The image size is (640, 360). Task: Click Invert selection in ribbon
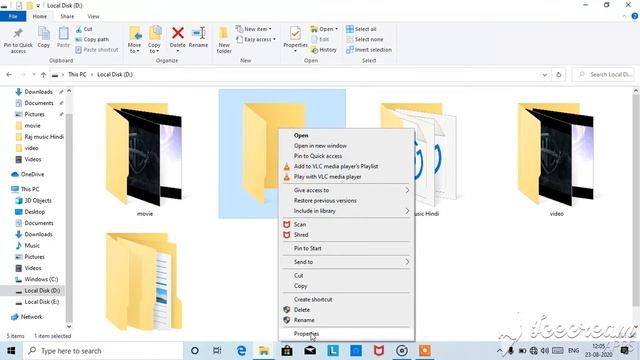369,50
